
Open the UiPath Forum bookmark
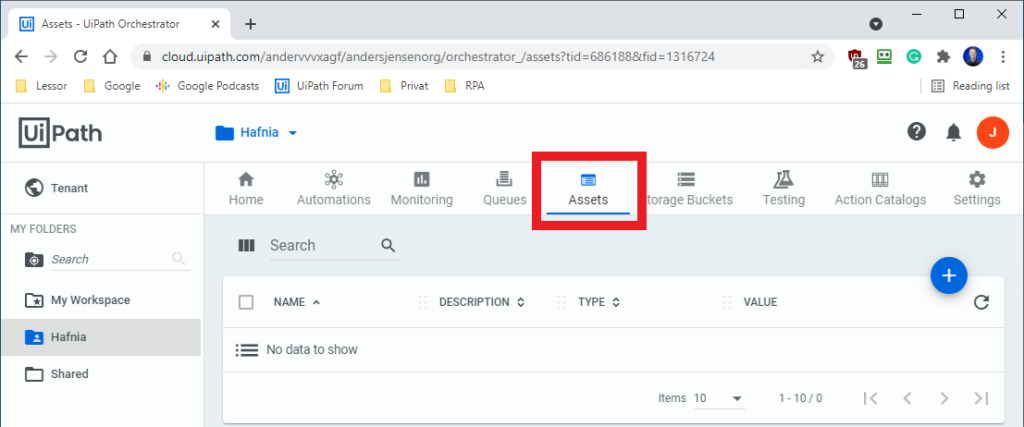pos(319,86)
